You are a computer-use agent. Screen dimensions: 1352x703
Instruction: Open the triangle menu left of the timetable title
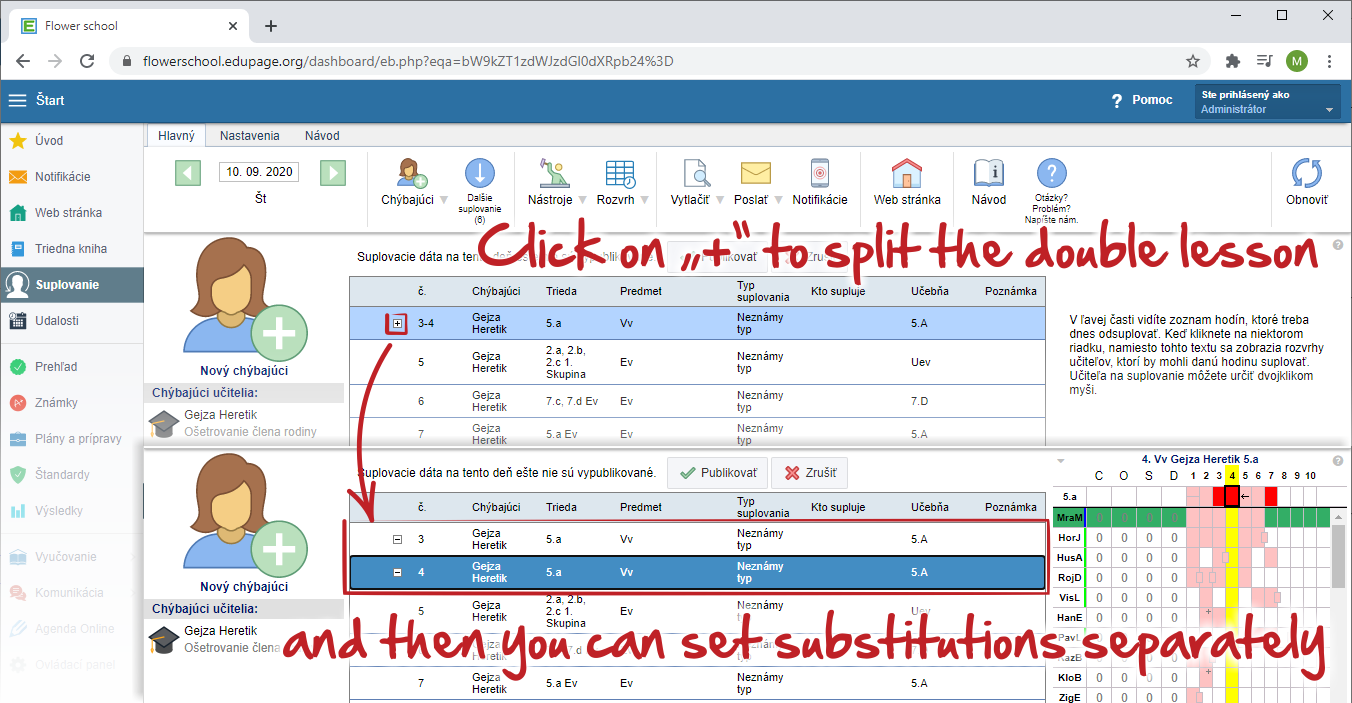pos(1061,461)
